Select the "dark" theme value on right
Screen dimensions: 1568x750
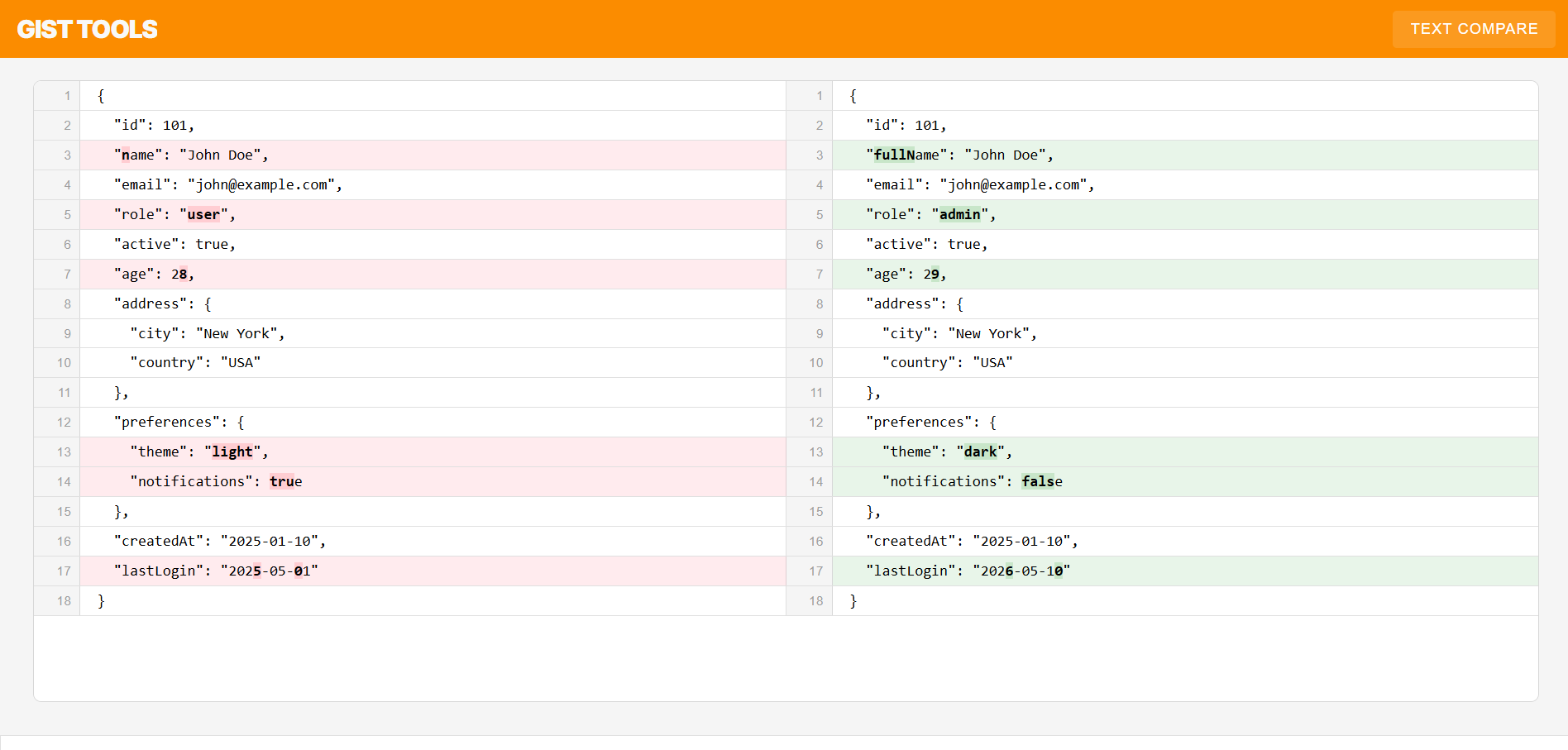[x=980, y=451]
